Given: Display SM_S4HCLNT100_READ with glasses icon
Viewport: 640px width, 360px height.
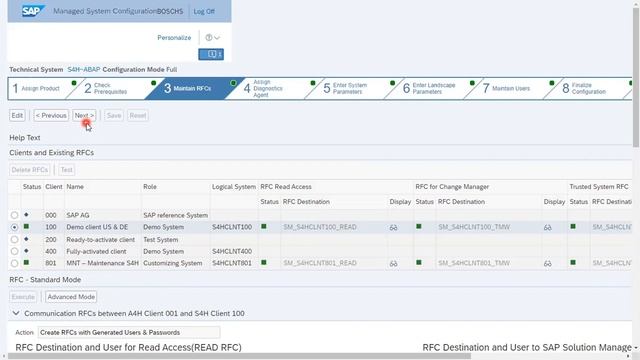Looking at the screenshot, I should 393,227.
